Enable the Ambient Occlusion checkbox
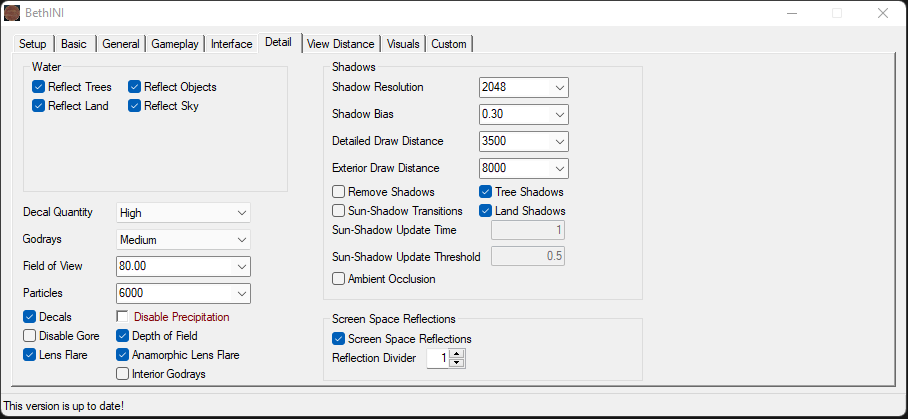The image size is (908, 419). pos(339,279)
